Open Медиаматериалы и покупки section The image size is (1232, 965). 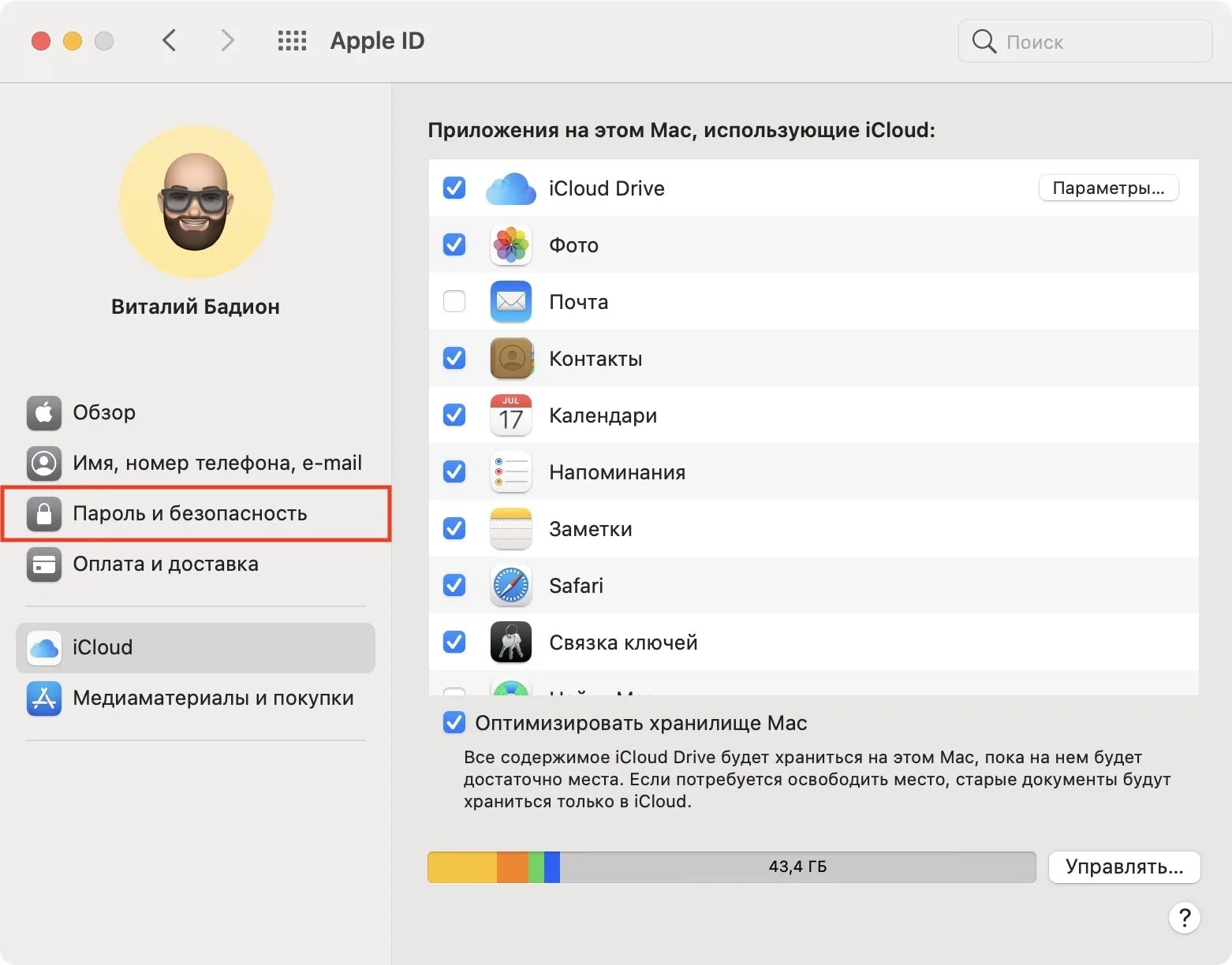pos(196,698)
